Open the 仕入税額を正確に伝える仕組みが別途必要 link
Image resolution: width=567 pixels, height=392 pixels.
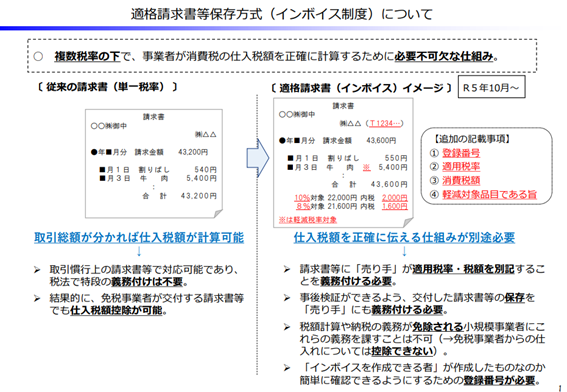pyautogui.click(x=404, y=238)
